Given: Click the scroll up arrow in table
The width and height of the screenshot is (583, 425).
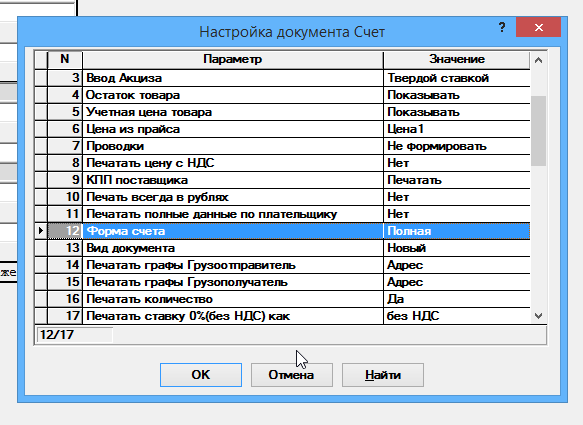Looking at the screenshot, I should pos(538,60).
